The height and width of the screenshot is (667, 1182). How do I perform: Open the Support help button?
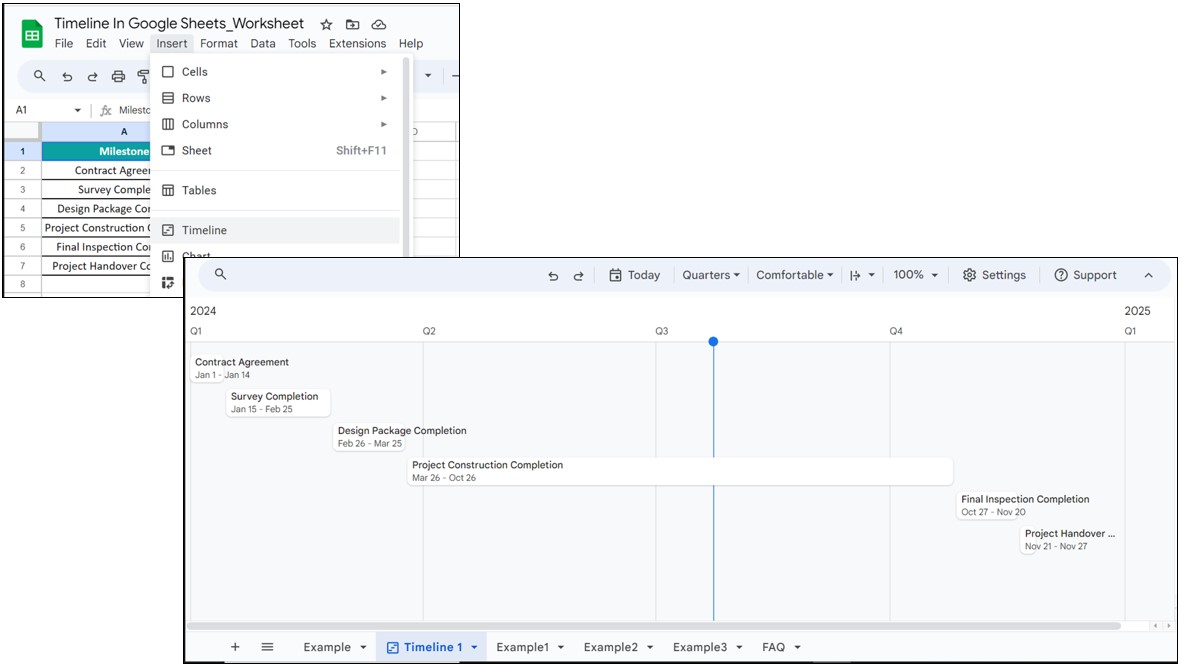1085,275
